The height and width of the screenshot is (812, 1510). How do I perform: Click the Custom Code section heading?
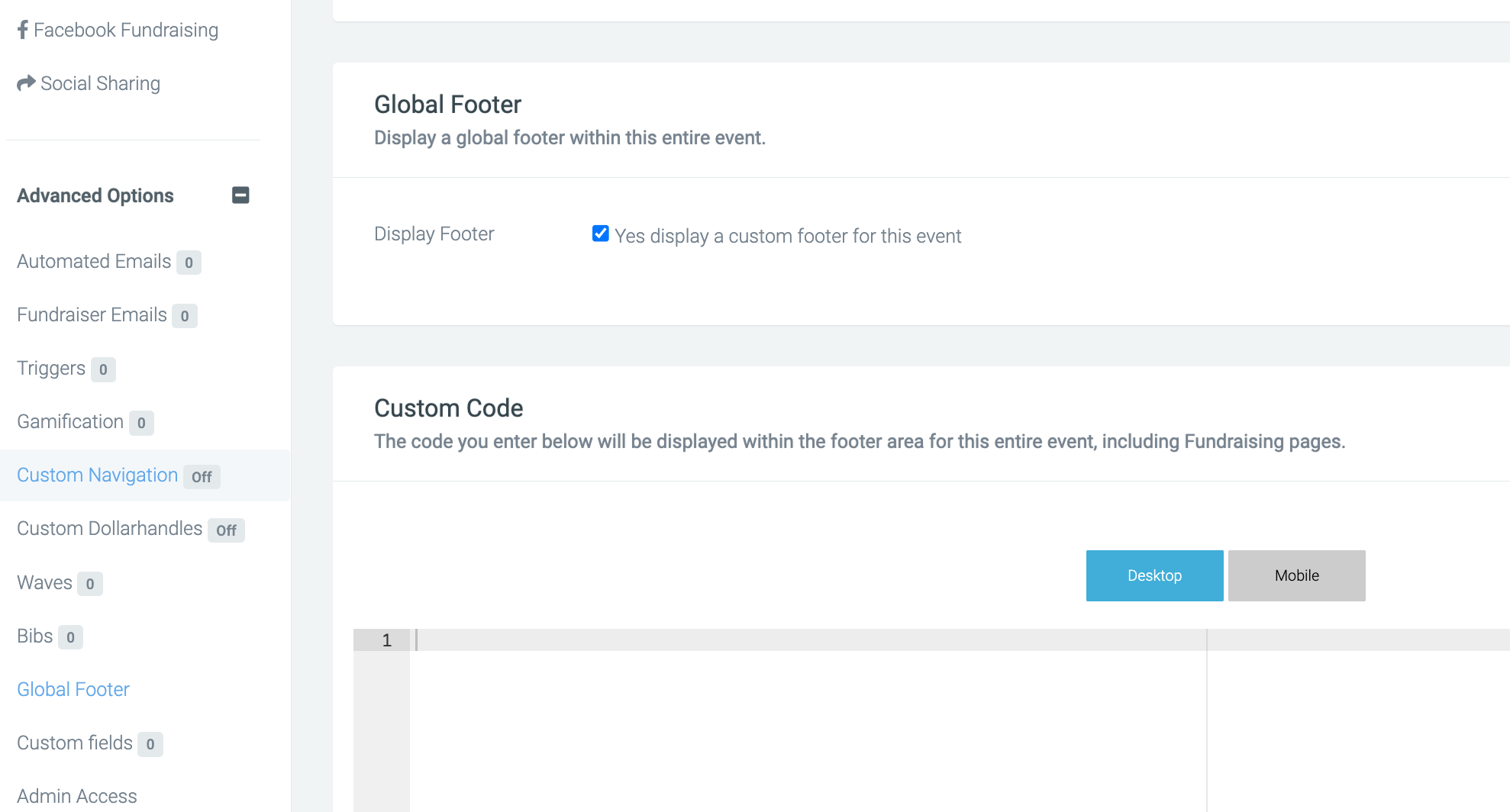pos(448,408)
